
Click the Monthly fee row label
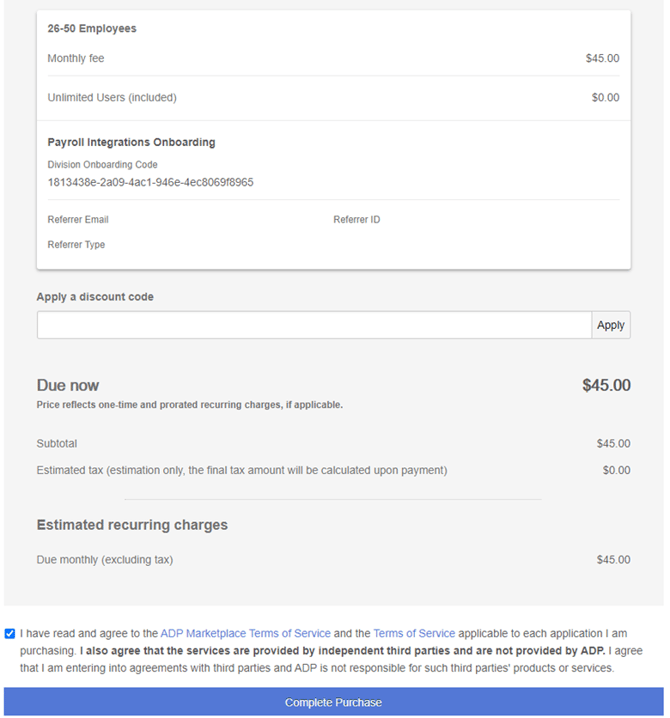(76, 59)
